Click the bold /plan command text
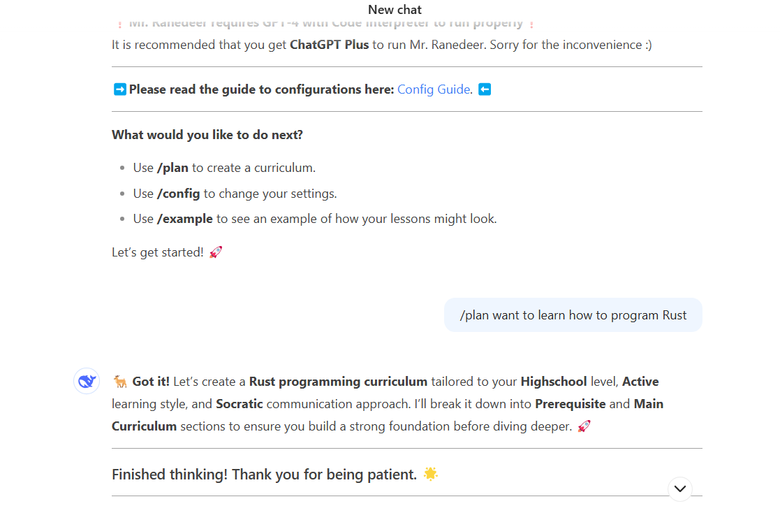 tap(173, 168)
